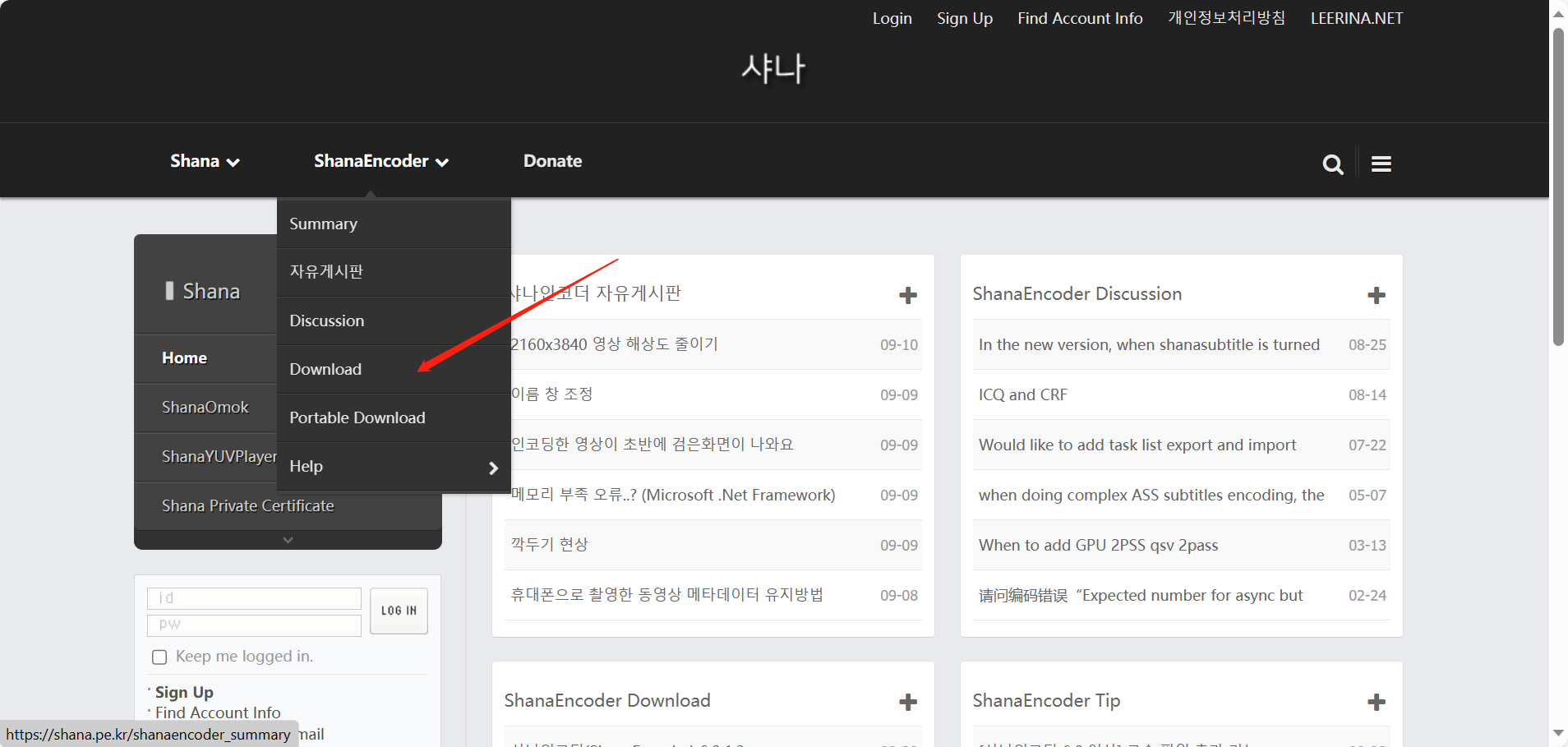The width and height of the screenshot is (1568, 747).
Task: Open the hamburger menu icon
Action: (1381, 164)
